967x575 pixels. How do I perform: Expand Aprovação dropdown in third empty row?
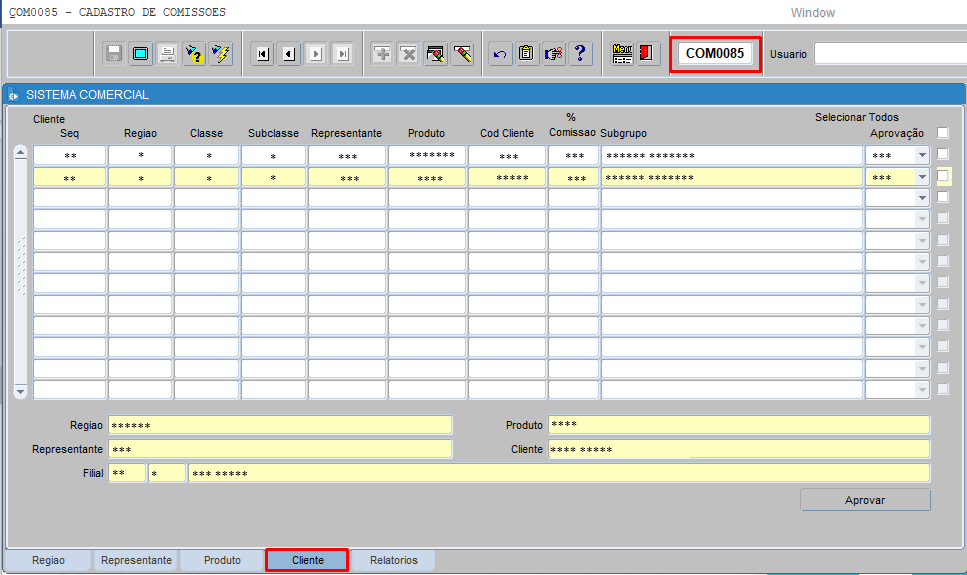point(922,198)
